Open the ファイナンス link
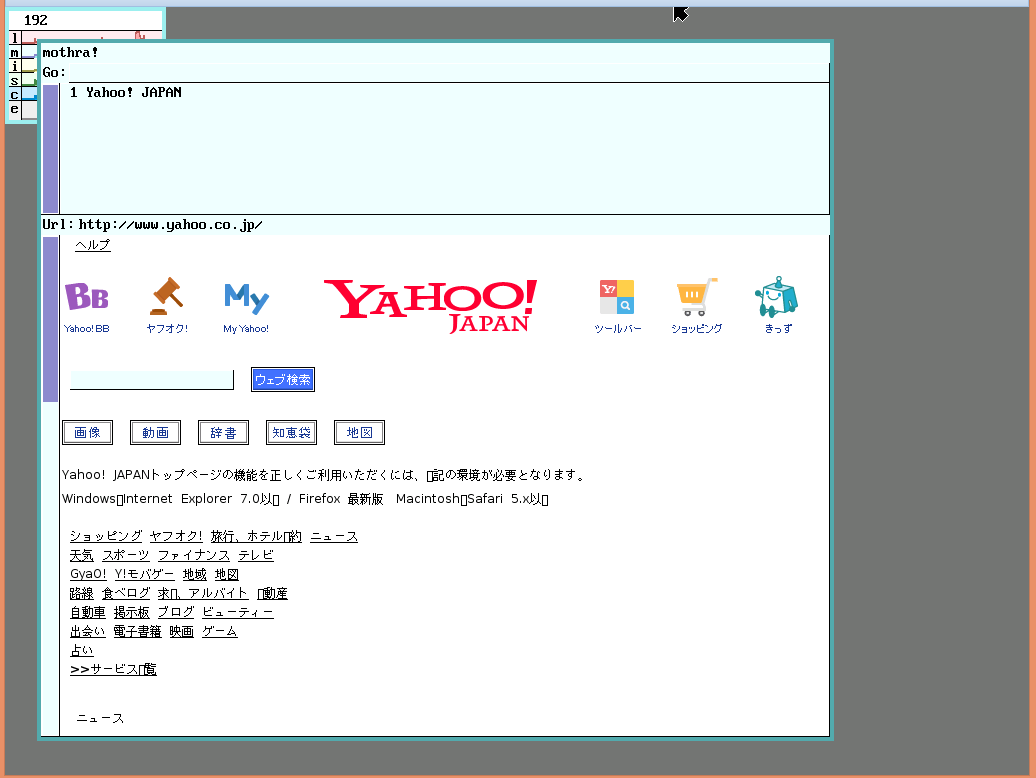The image size is (1036, 778). coord(194,555)
